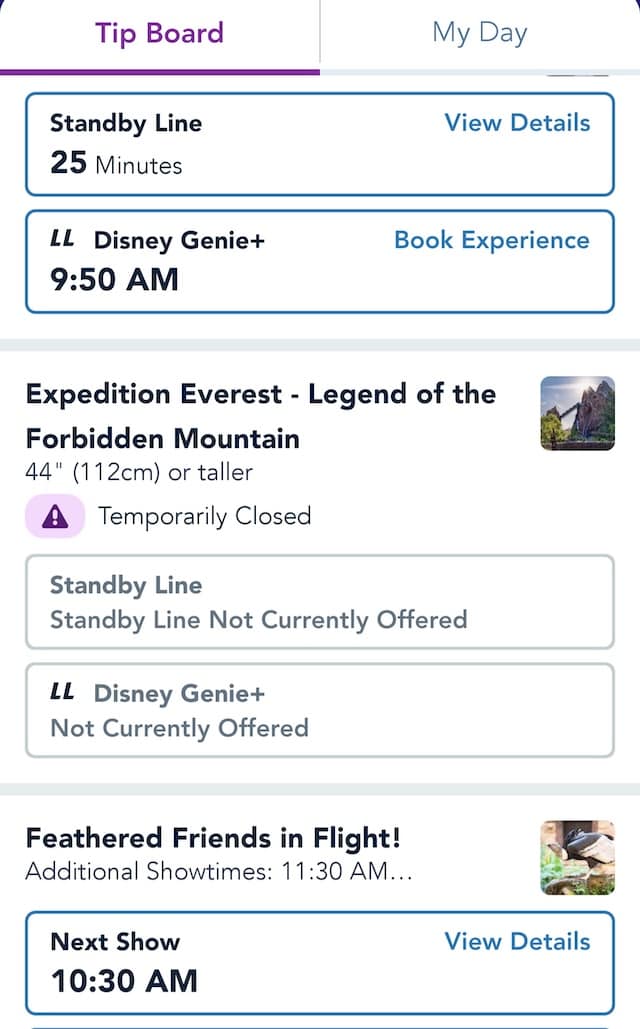This screenshot has height=1029, width=640.
Task: Tap Book Experience for 9:50 AM Genie+
Action: coord(492,240)
